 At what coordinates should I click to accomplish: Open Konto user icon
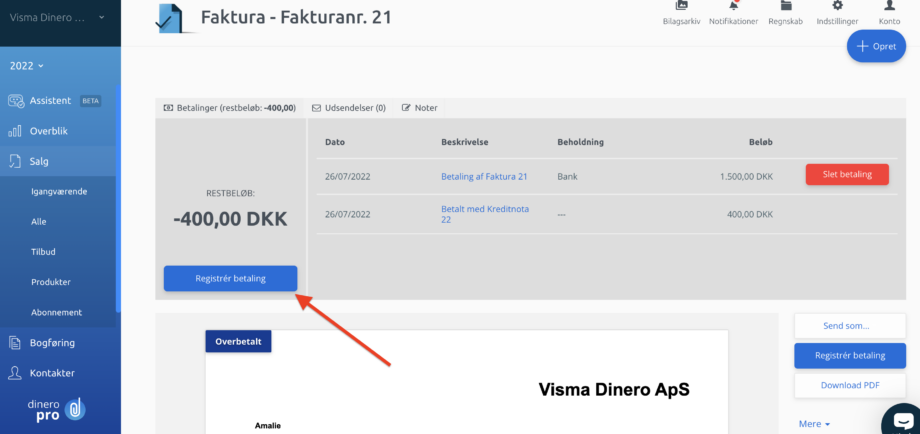[889, 6]
